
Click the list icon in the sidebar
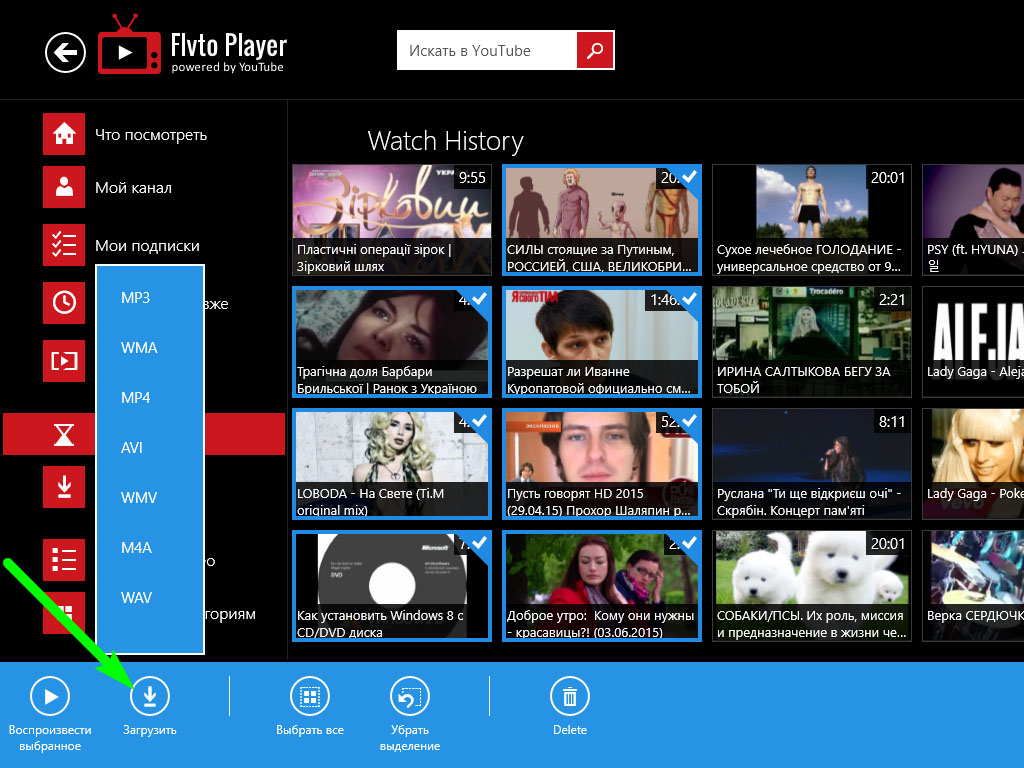[x=64, y=560]
